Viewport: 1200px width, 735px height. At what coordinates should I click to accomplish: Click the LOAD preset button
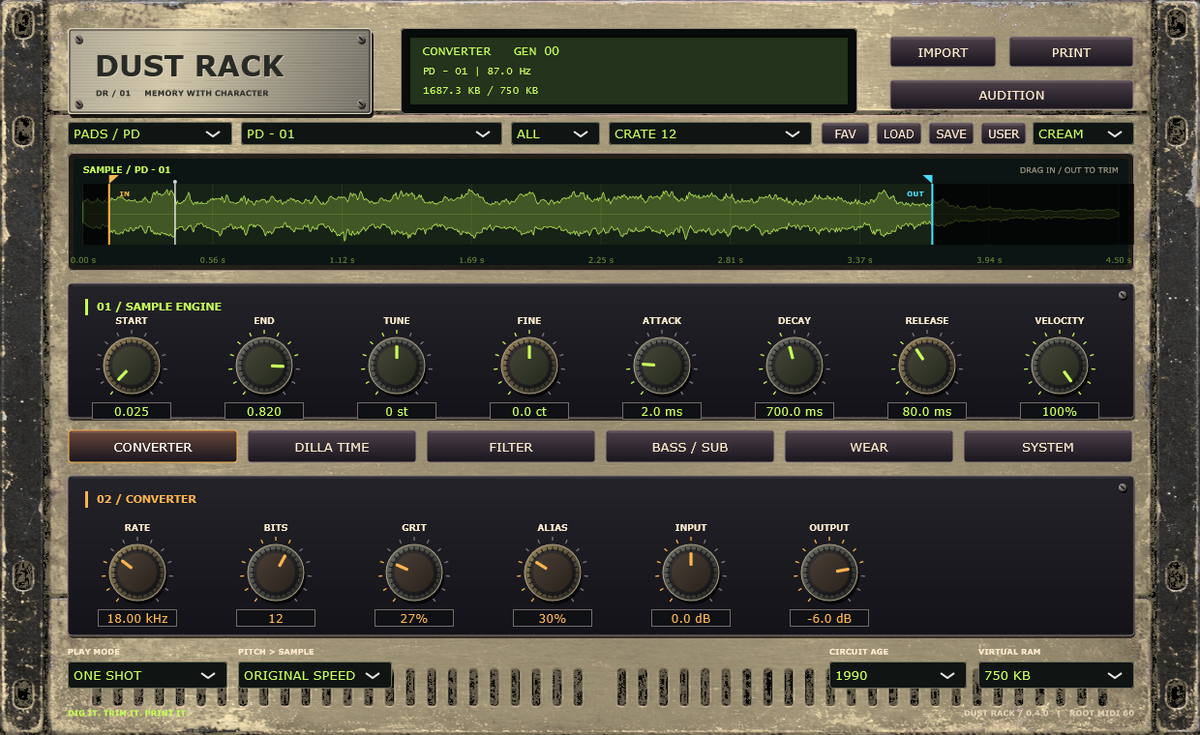point(898,134)
